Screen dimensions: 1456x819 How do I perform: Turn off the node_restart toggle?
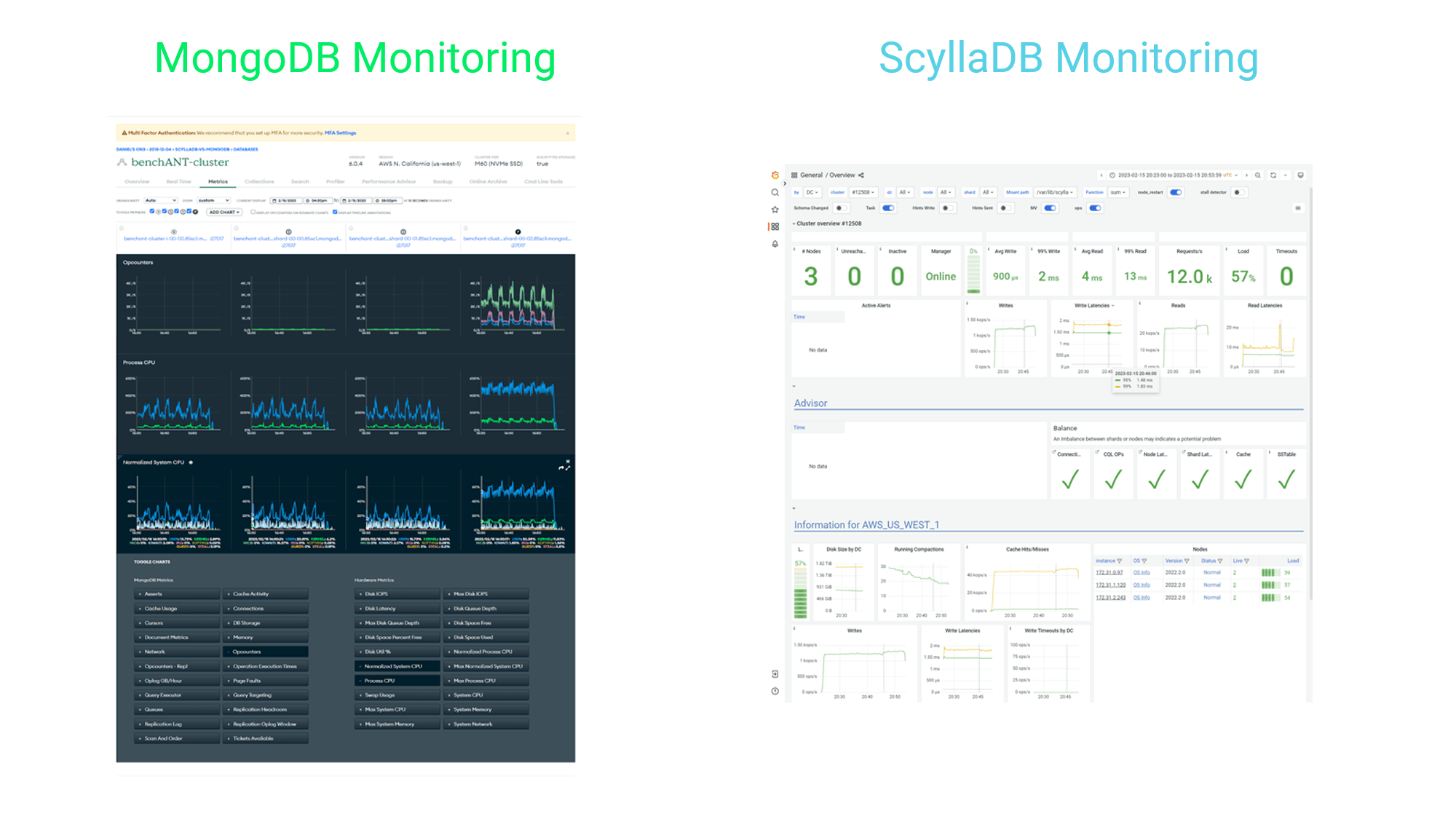pyautogui.click(x=1176, y=192)
